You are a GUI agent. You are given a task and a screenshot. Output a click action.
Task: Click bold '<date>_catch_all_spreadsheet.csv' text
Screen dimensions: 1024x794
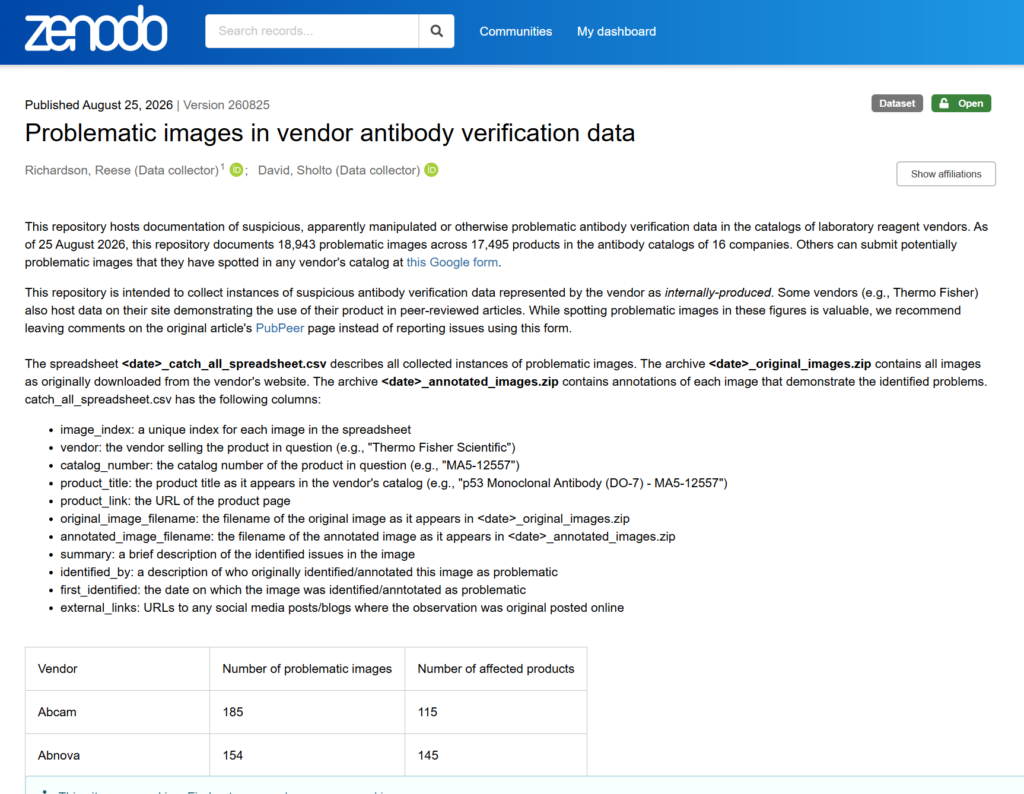click(x=224, y=364)
